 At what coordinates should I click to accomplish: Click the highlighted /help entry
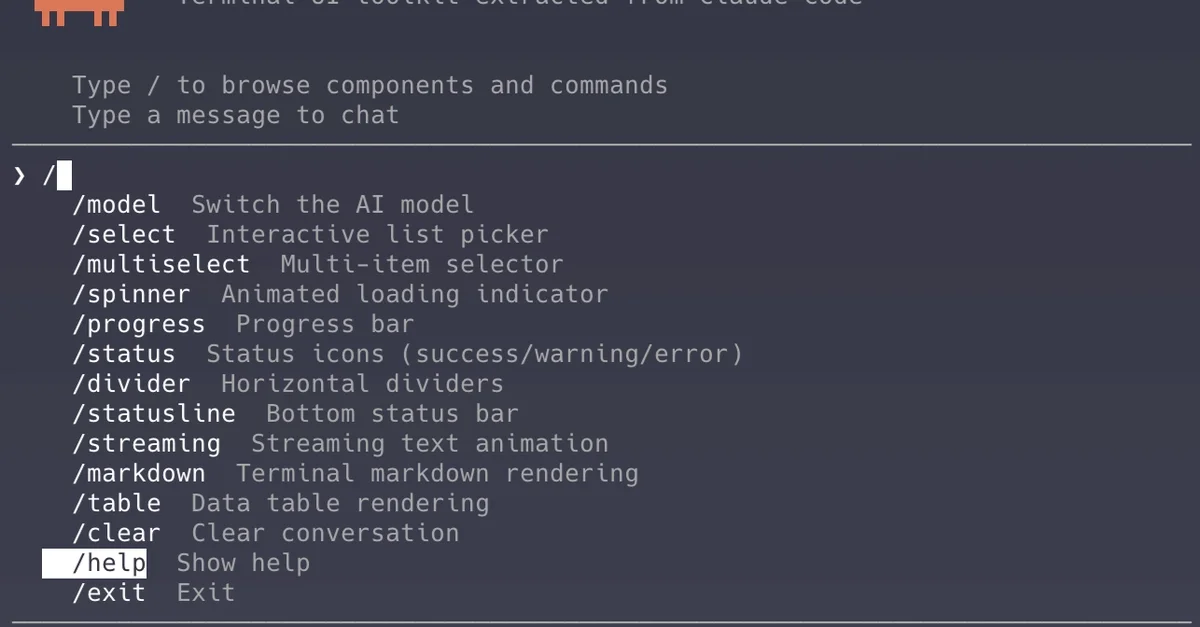(110, 563)
